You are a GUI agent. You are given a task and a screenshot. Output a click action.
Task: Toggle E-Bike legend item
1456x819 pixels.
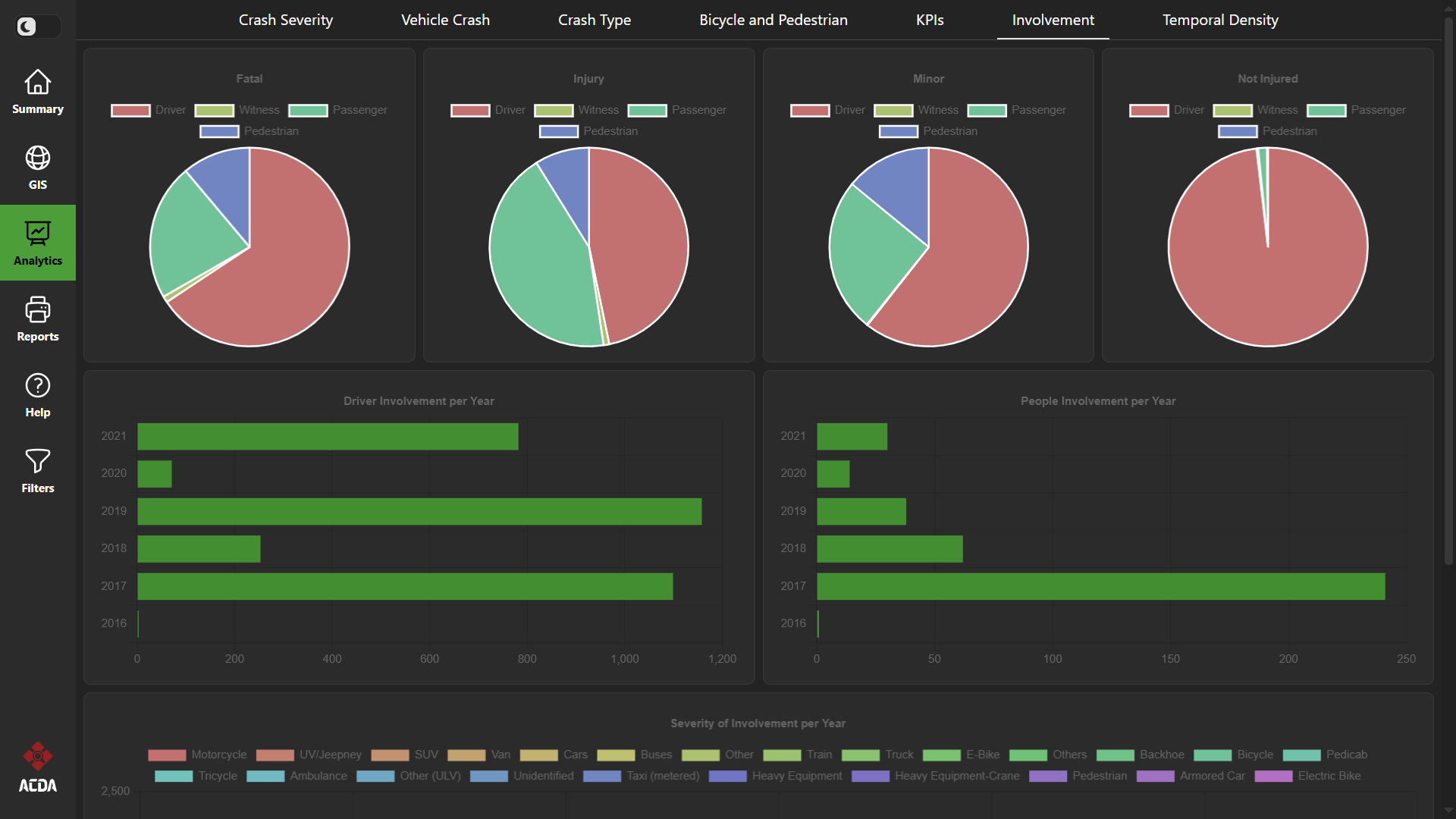(961, 755)
